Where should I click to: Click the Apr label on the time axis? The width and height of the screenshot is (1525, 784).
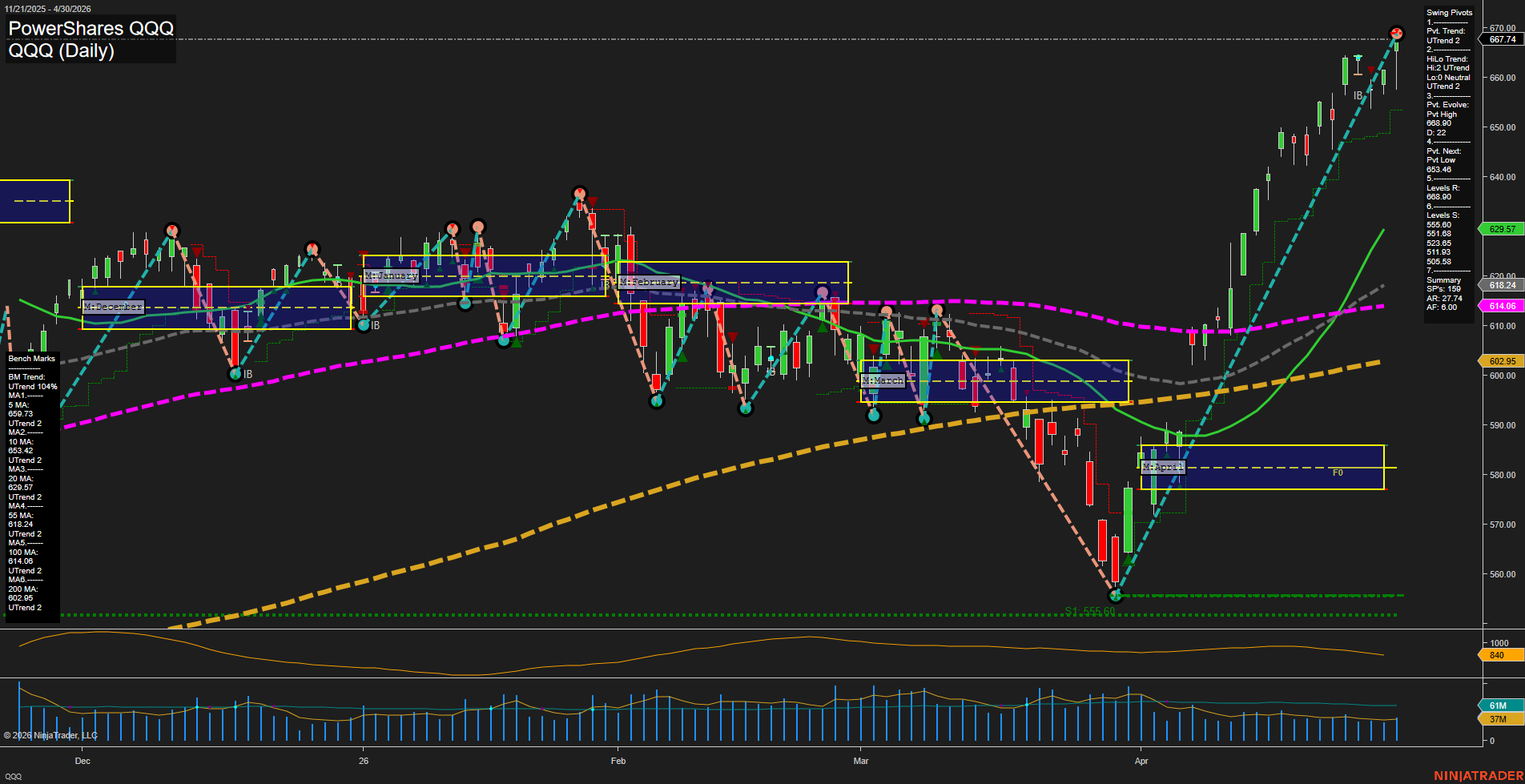click(1141, 761)
